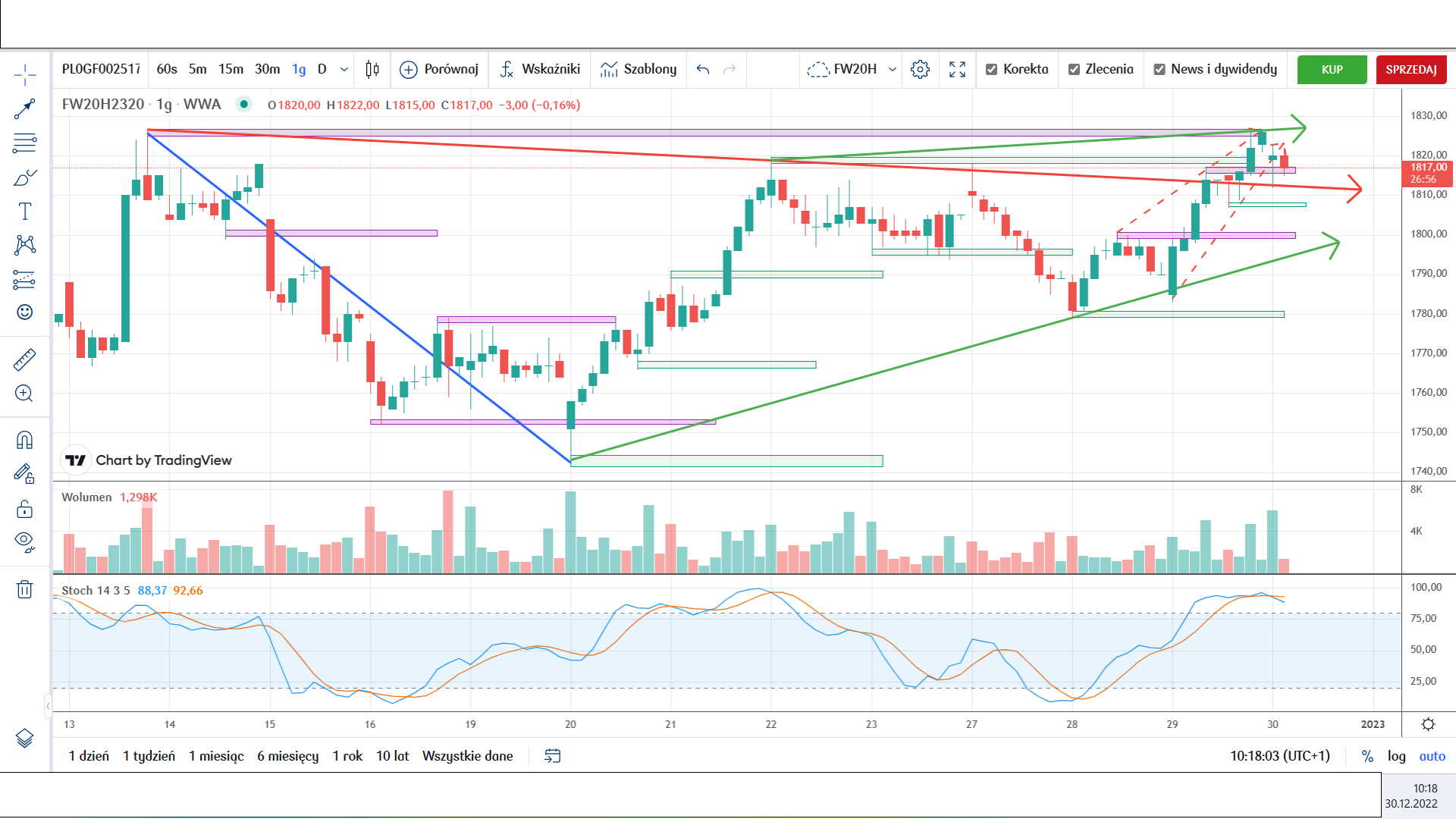1456x819 pixels.
Task: Open Wskaźniki indicators dialog
Action: tap(540, 69)
